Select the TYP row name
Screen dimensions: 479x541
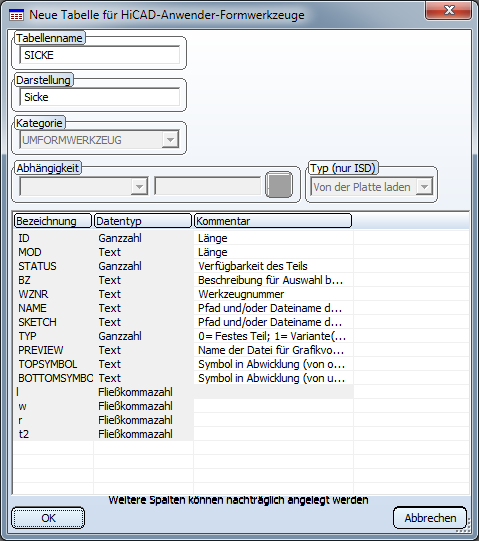pyautogui.click(x=27, y=336)
